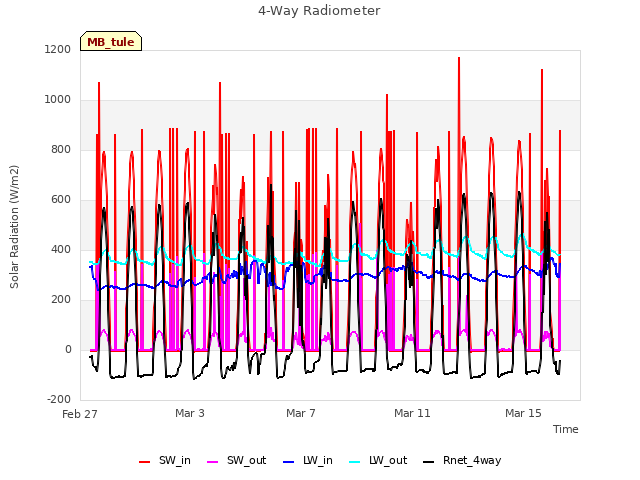Click the 0 y-axis tick label
This screenshot has height=480, width=640.
68,349
